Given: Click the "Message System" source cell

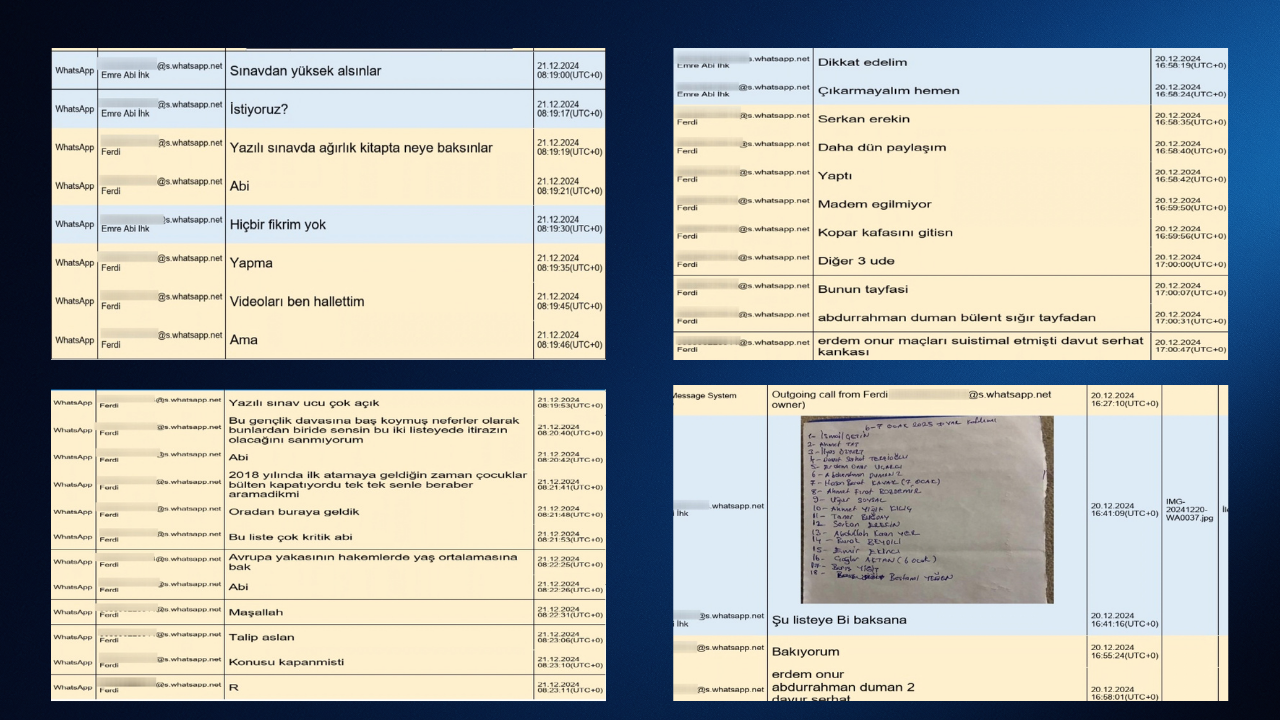Looking at the screenshot, I should (703, 395).
